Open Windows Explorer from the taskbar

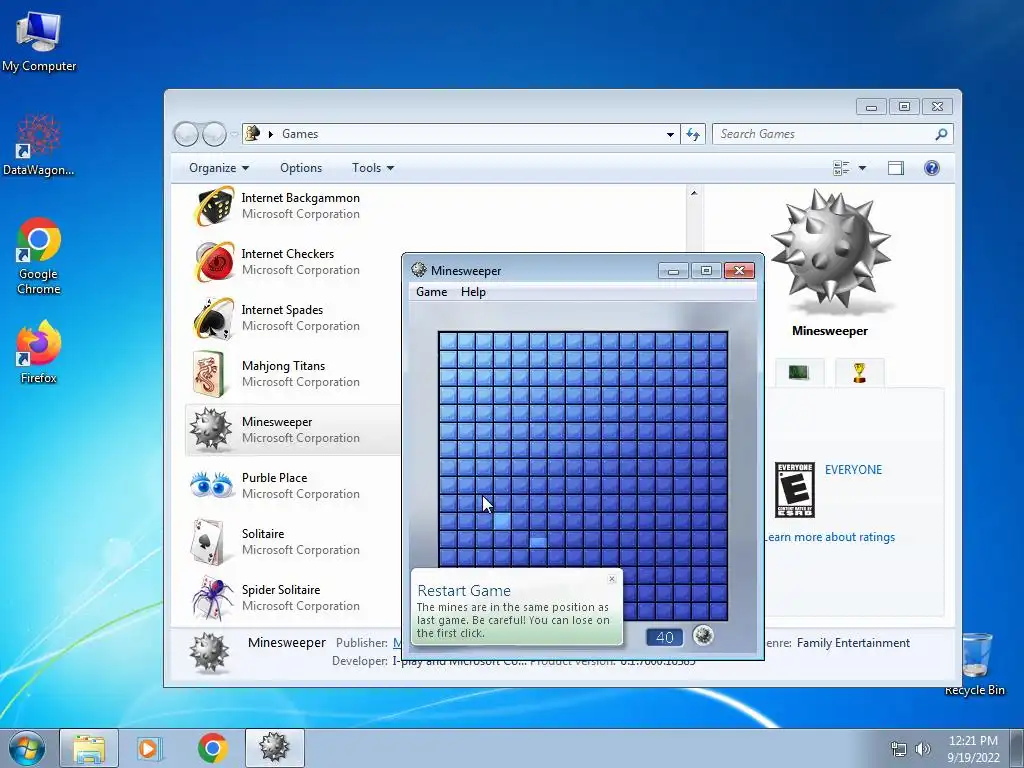89,748
